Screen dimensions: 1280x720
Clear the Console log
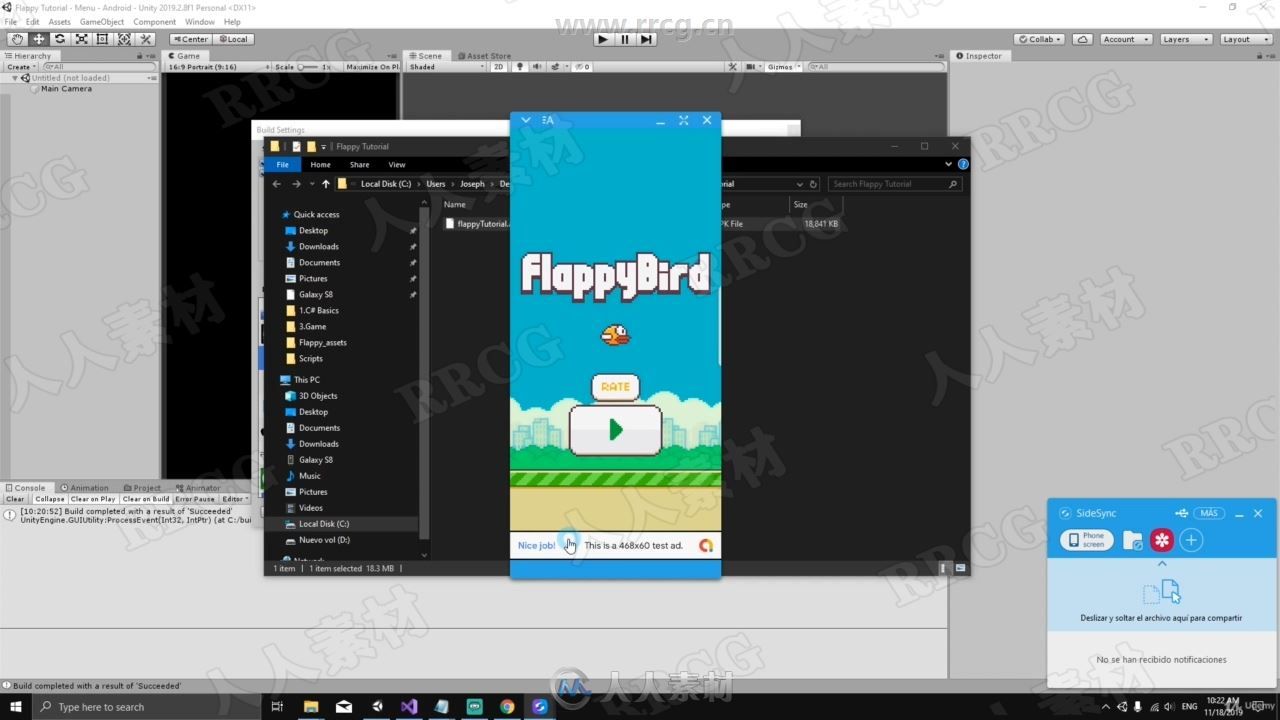[15, 499]
